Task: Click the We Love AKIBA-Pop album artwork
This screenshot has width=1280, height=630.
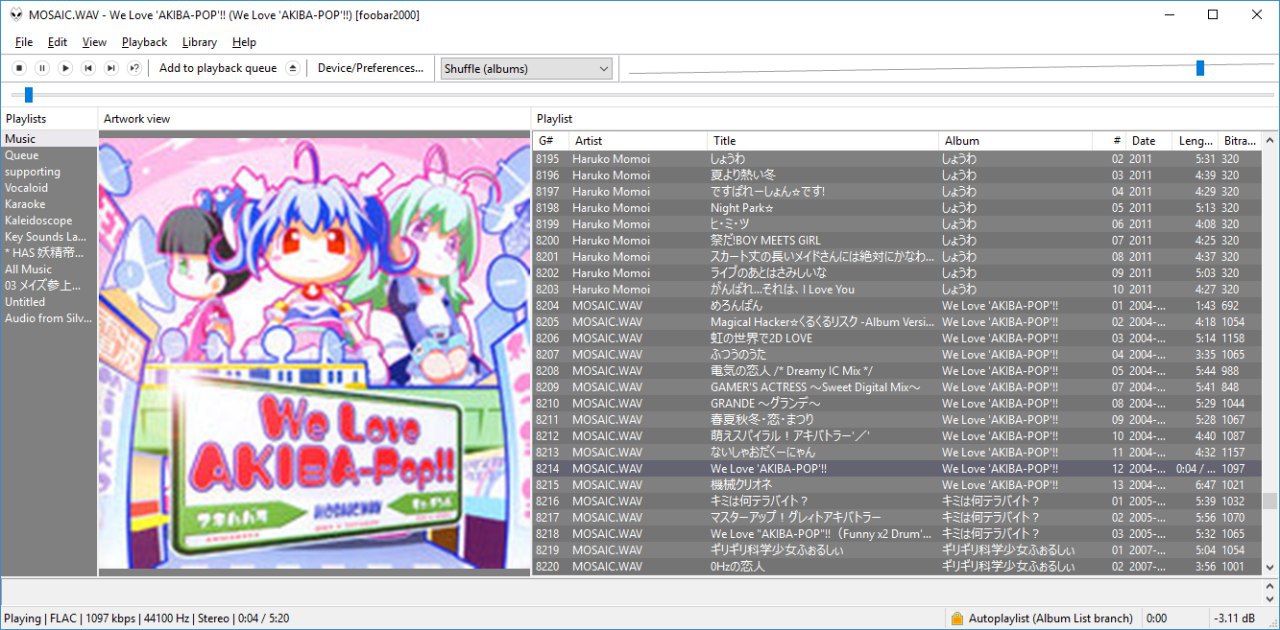Action: (315, 353)
